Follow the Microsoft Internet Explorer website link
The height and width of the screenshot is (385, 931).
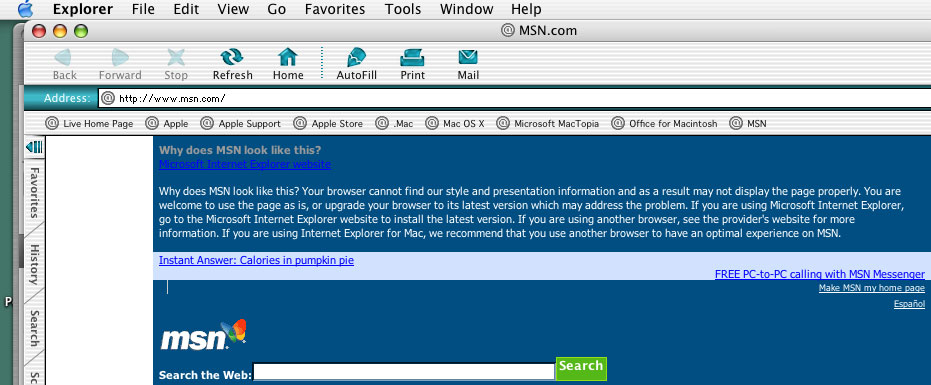tap(245, 164)
